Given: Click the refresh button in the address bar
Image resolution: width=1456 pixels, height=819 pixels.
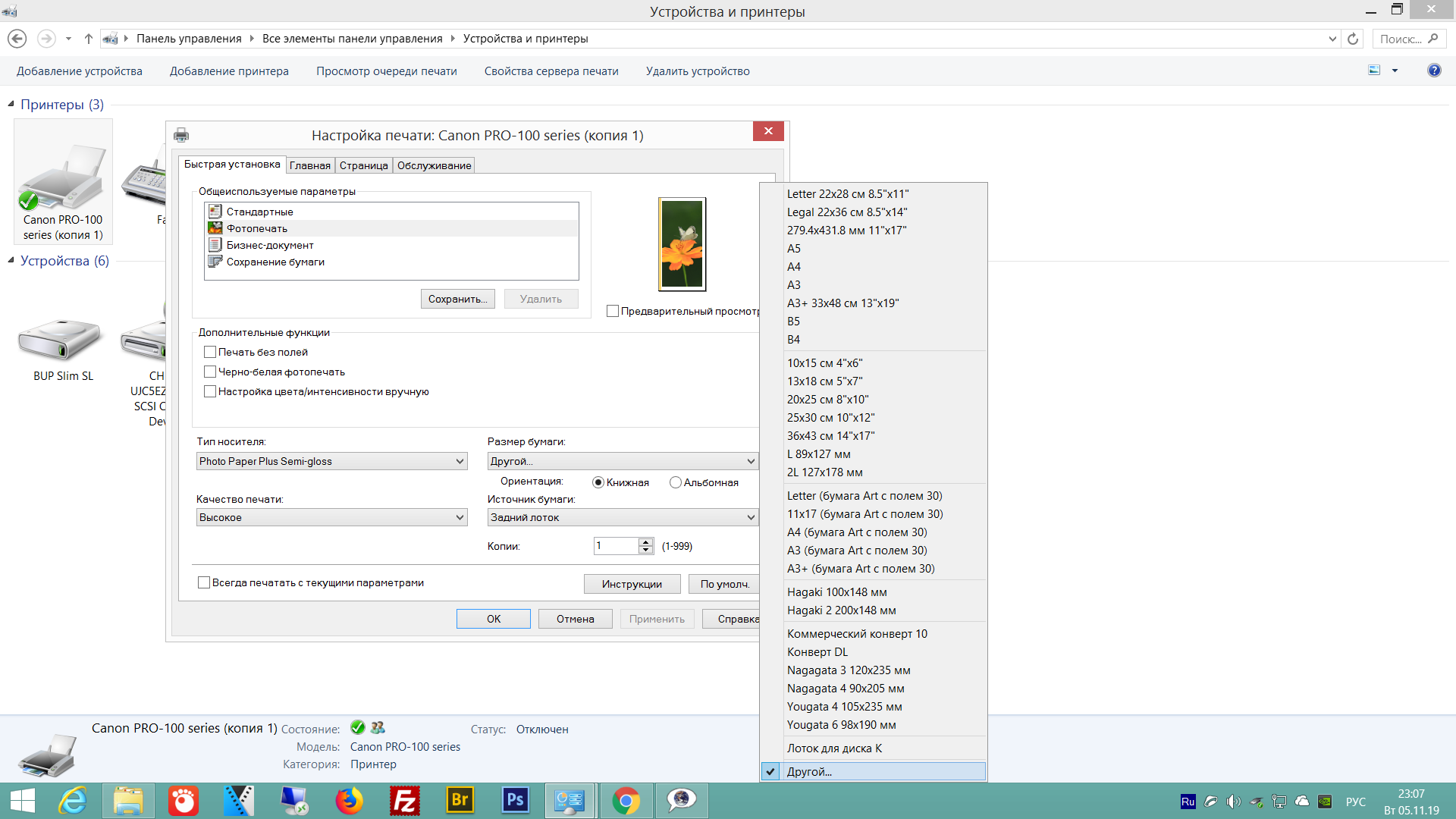Looking at the screenshot, I should pos(1353,39).
